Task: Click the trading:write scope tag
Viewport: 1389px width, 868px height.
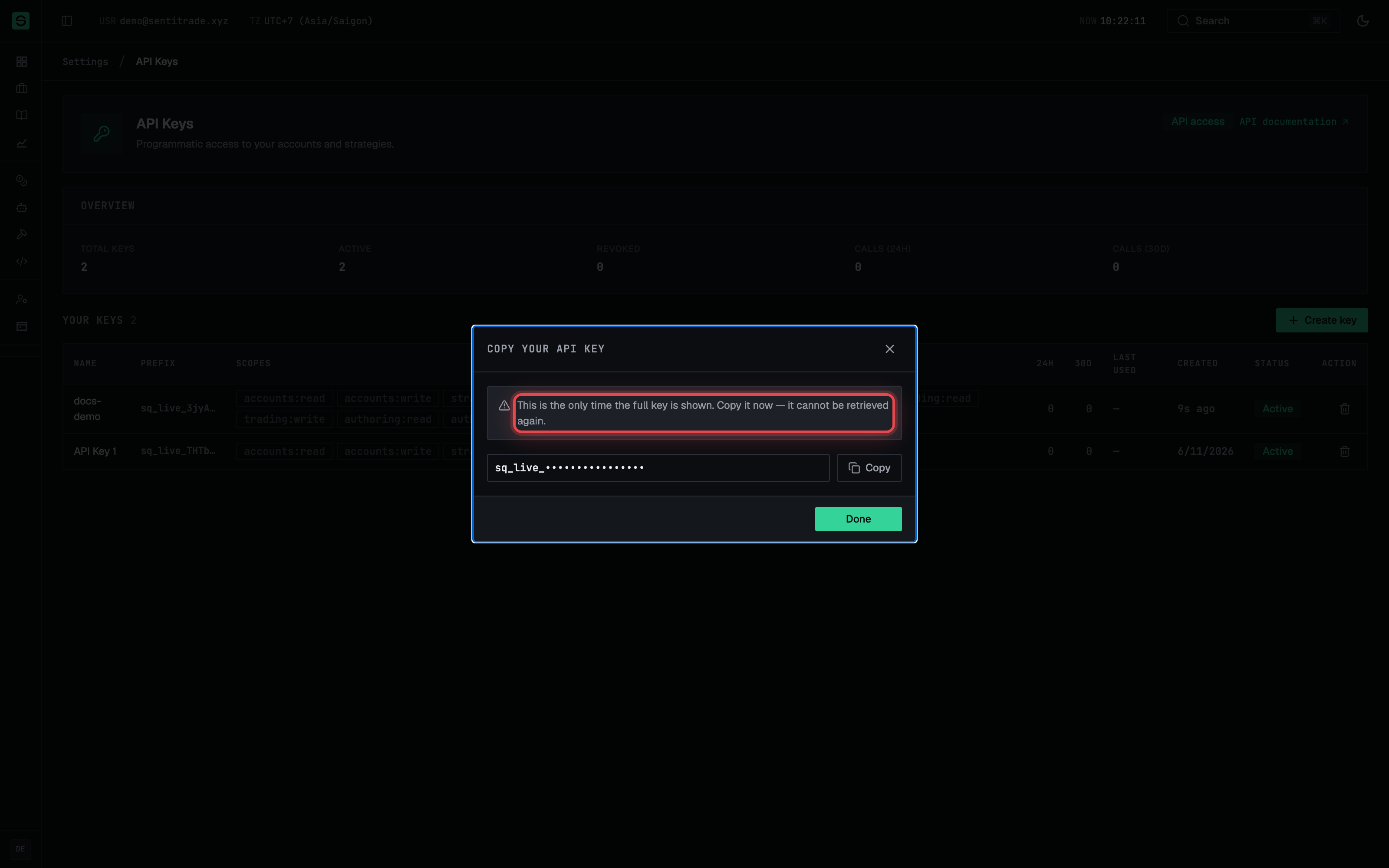Action: pos(284,419)
